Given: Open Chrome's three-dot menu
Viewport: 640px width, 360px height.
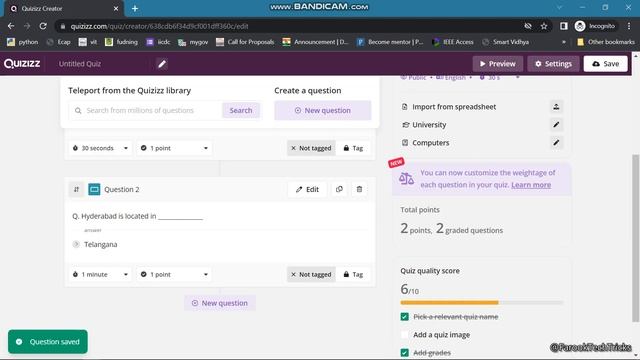Looking at the screenshot, I should pyautogui.click(x=629, y=26).
